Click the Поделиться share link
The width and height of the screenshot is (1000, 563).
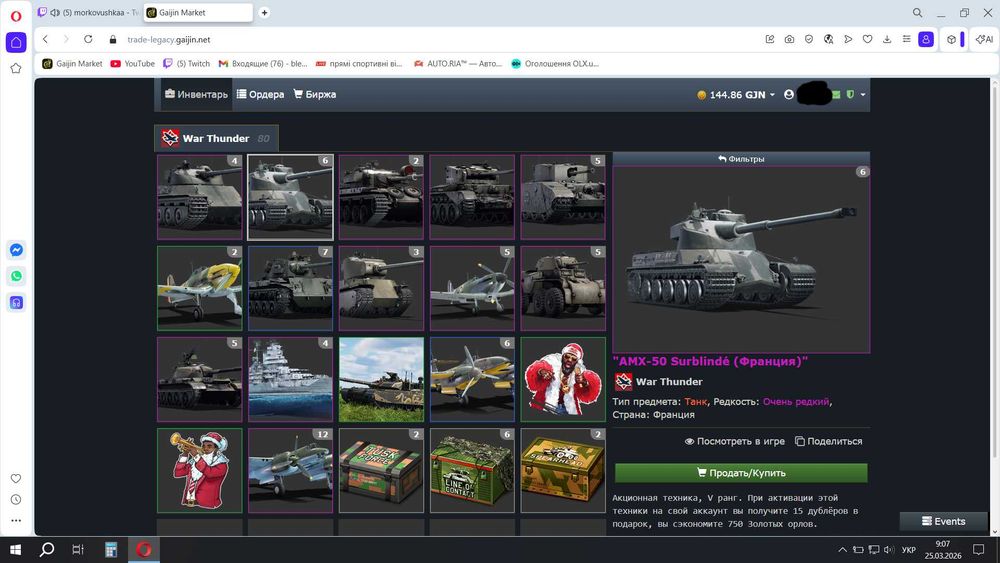[x=828, y=441]
